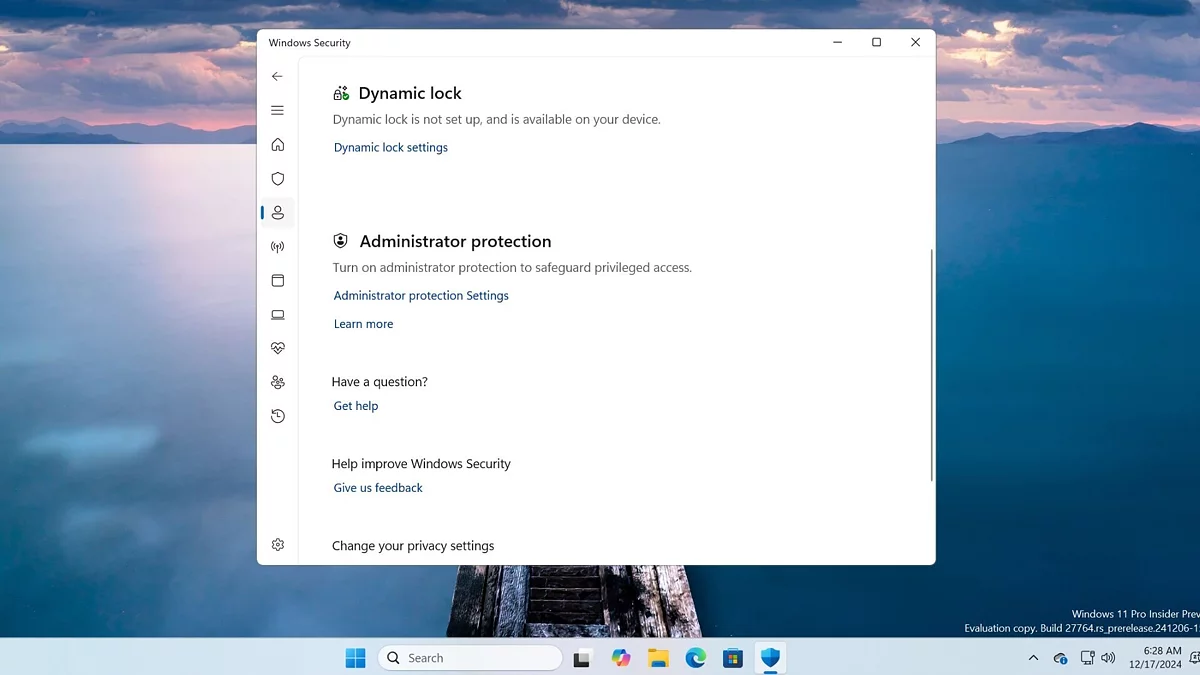Screen dimensions: 1200x675
Task: Click Give us feedback link
Action: click(x=378, y=488)
